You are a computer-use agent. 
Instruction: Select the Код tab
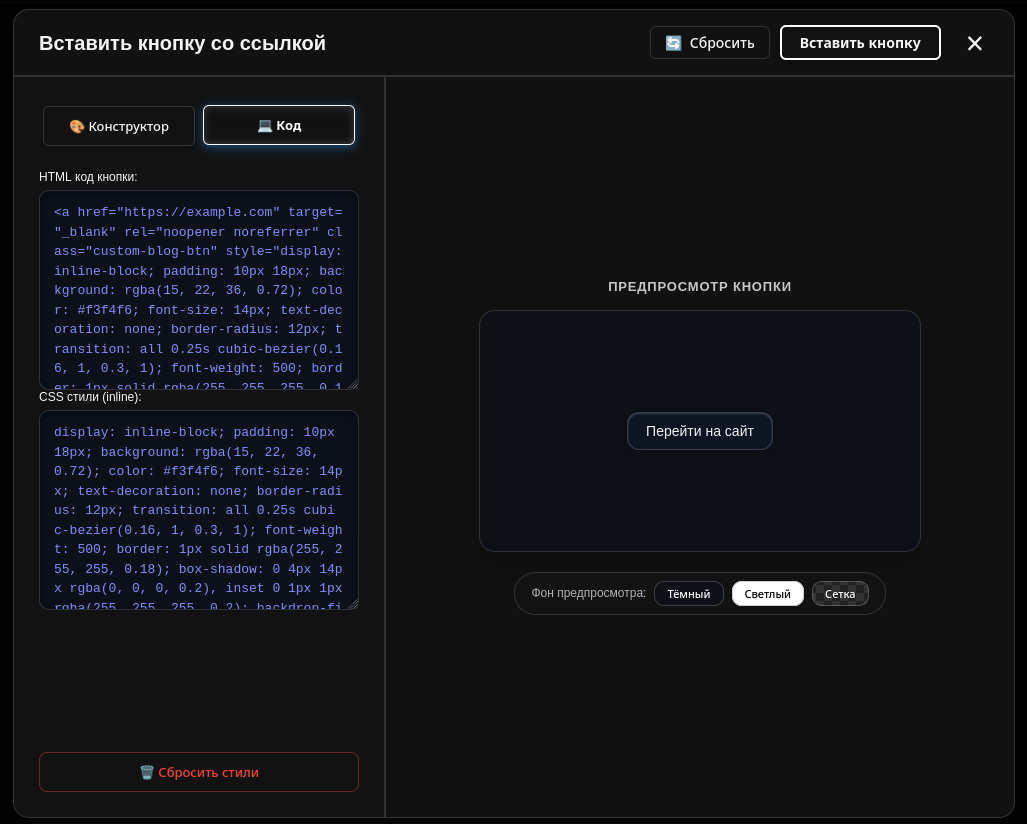click(279, 125)
